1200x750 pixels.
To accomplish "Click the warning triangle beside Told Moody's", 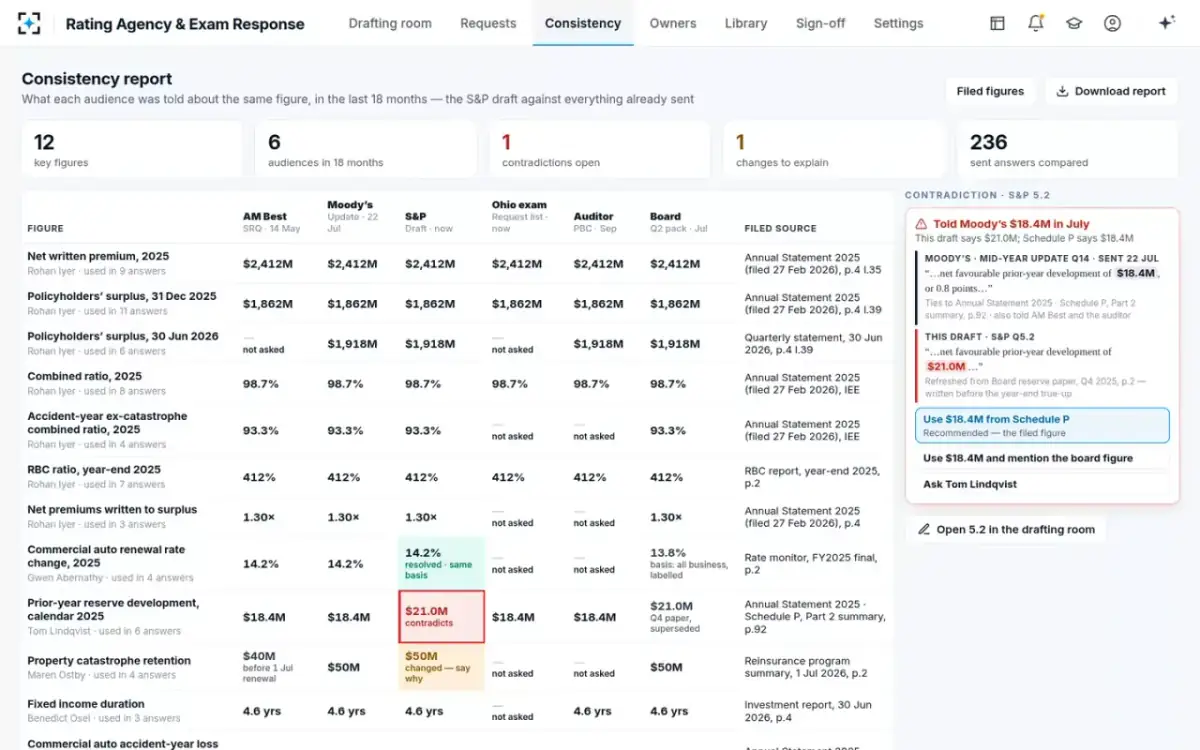I will point(922,225).
